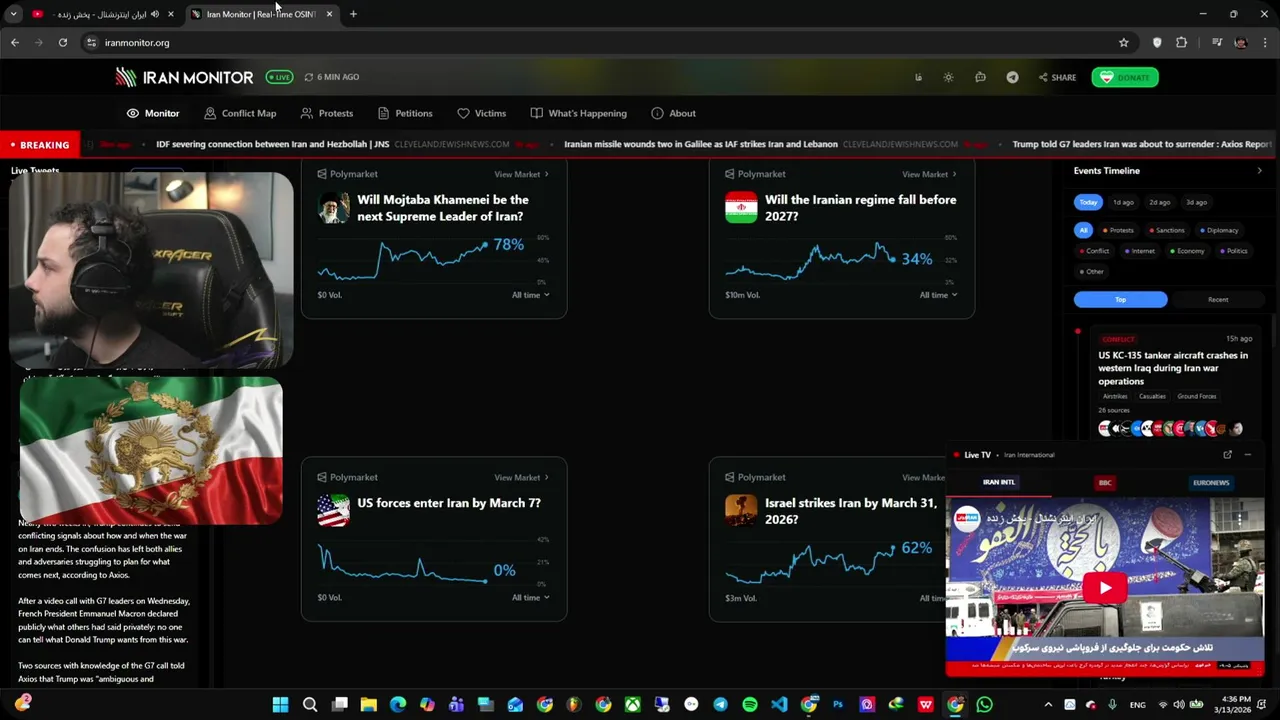Play the Live TV YouTube video
Viewport: 1280px width, 720px height.
(1105, 588)
